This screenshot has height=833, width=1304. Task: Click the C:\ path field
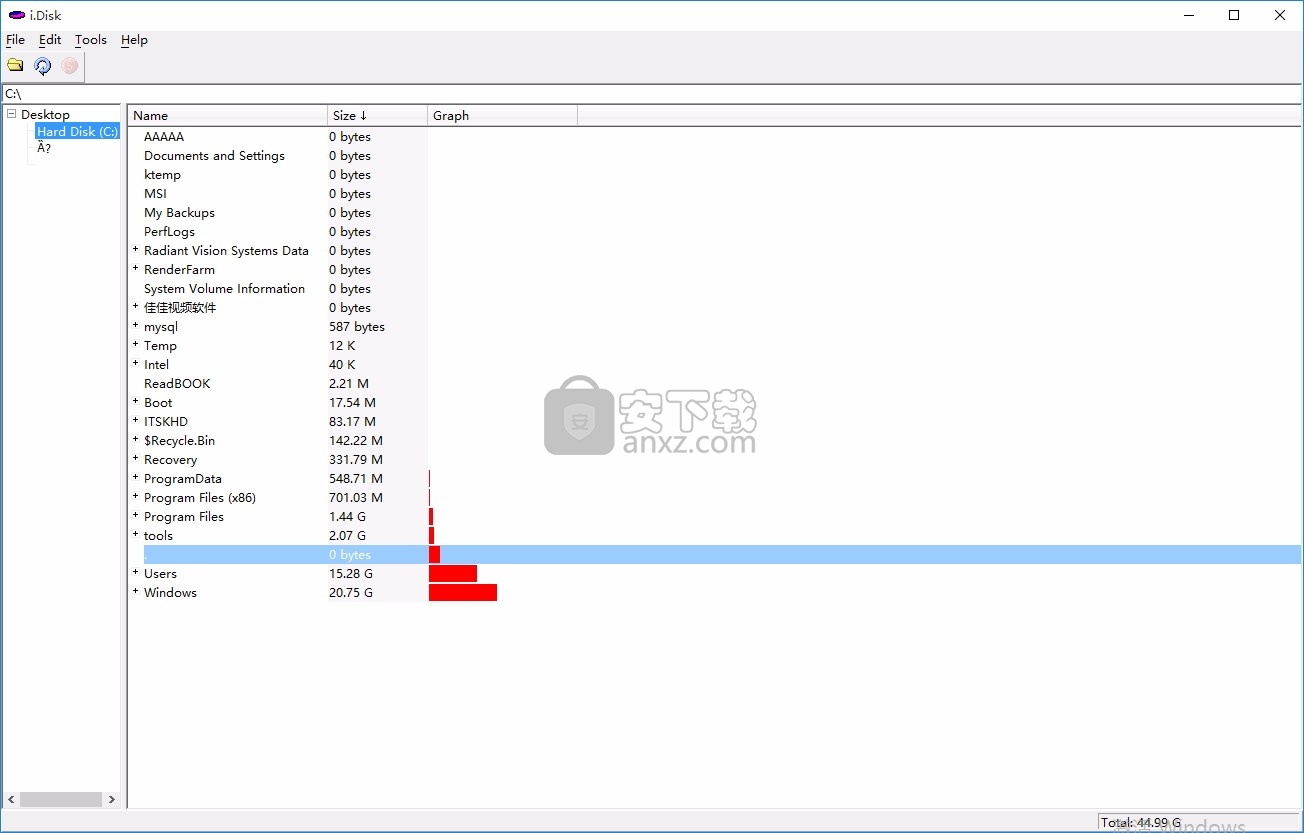pos(651,93)
